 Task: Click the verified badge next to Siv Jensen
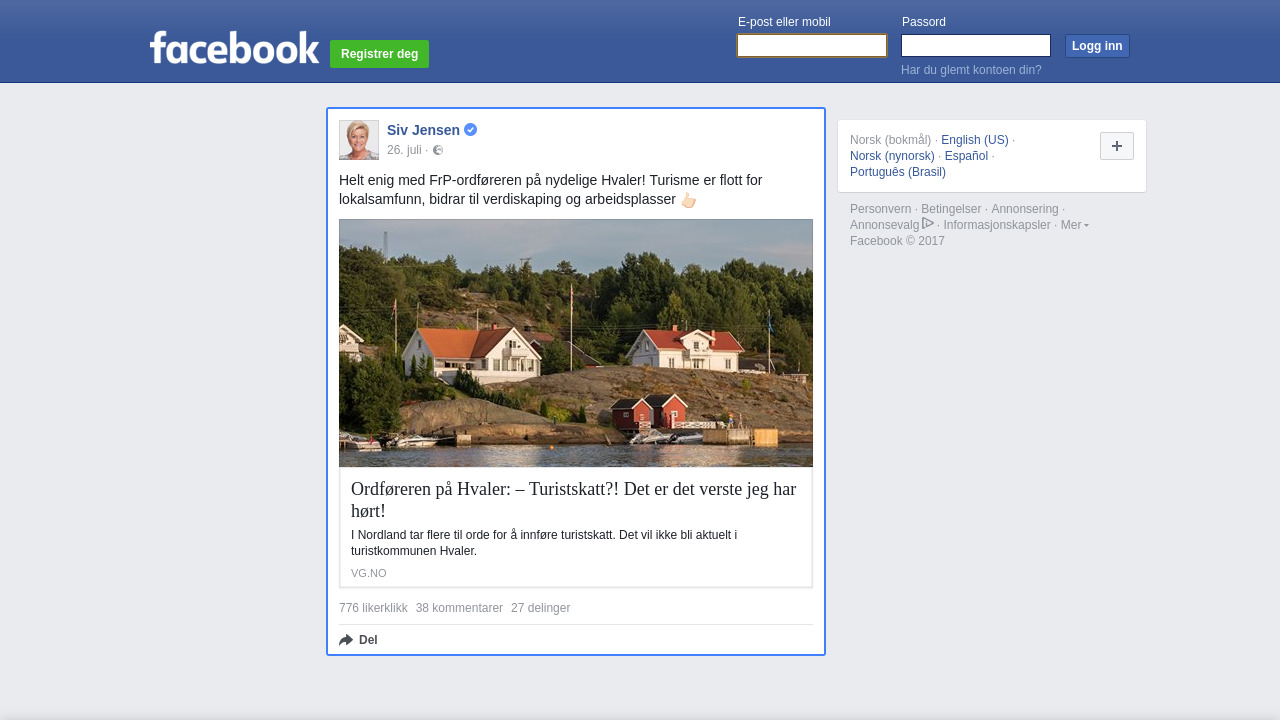(471, 130)
